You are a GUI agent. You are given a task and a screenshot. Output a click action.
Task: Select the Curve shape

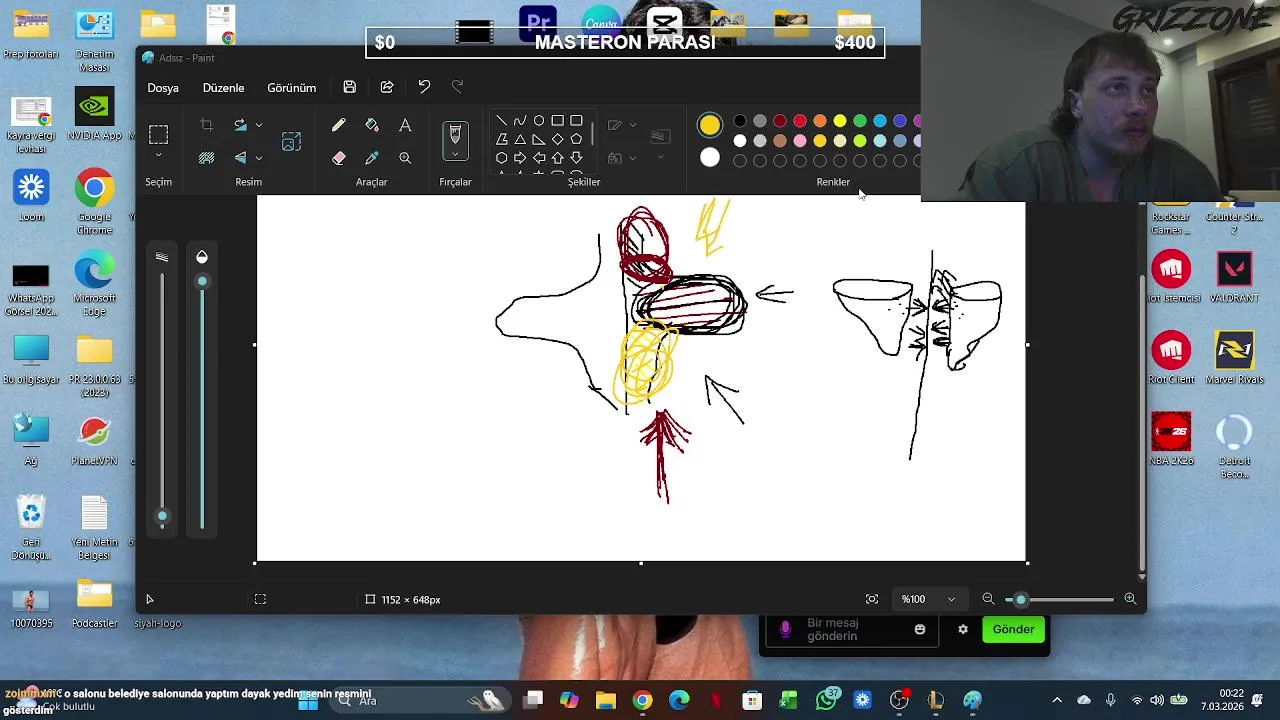pos(520,121)
